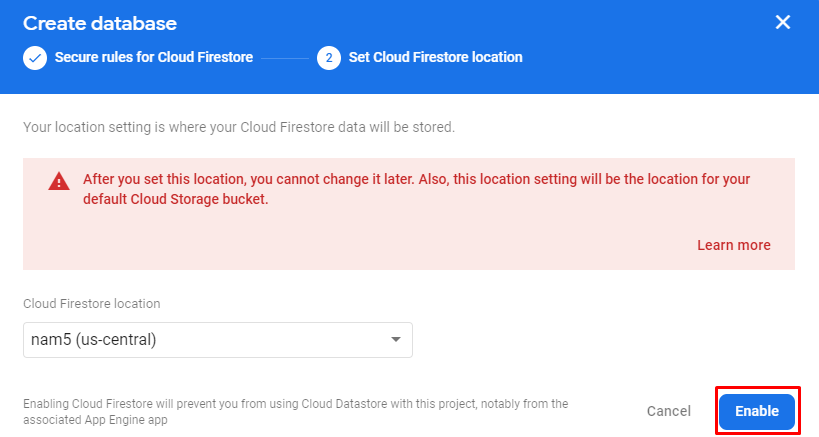Viewport: 819px width, 437px height.
Task: Click the 'Enabling Cloud Firestore will prevent' footer line
Action: pyautogui.click(x=296, y=404)
